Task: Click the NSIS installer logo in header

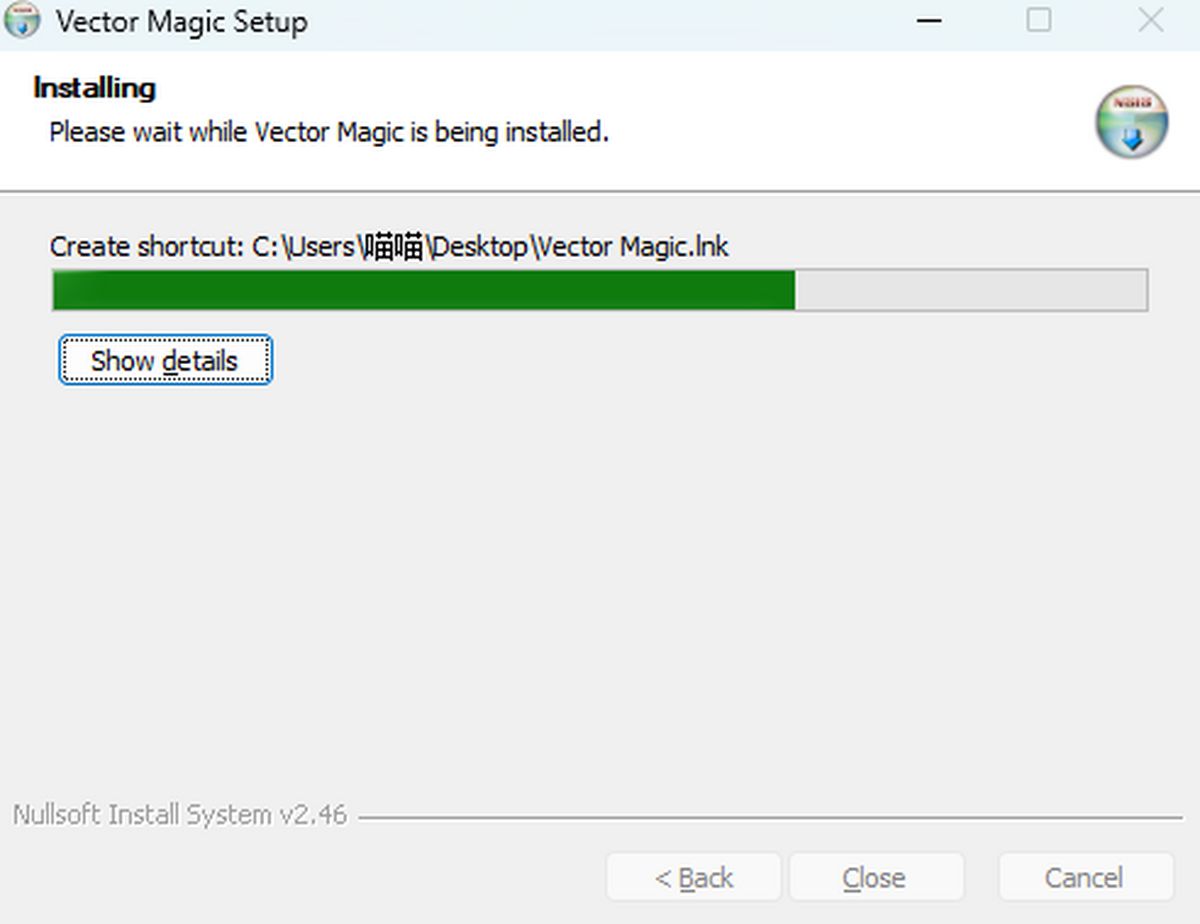Action: coord(1131,121)
